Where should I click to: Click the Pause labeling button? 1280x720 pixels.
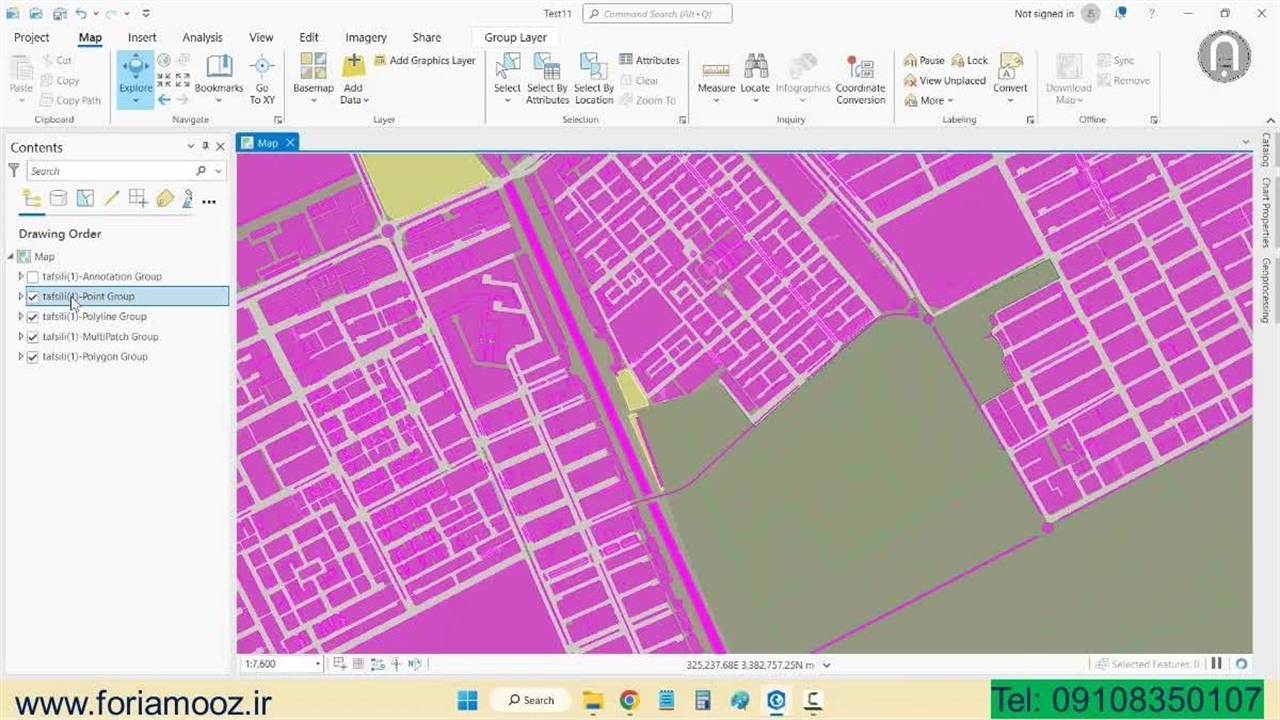(924, 60)
